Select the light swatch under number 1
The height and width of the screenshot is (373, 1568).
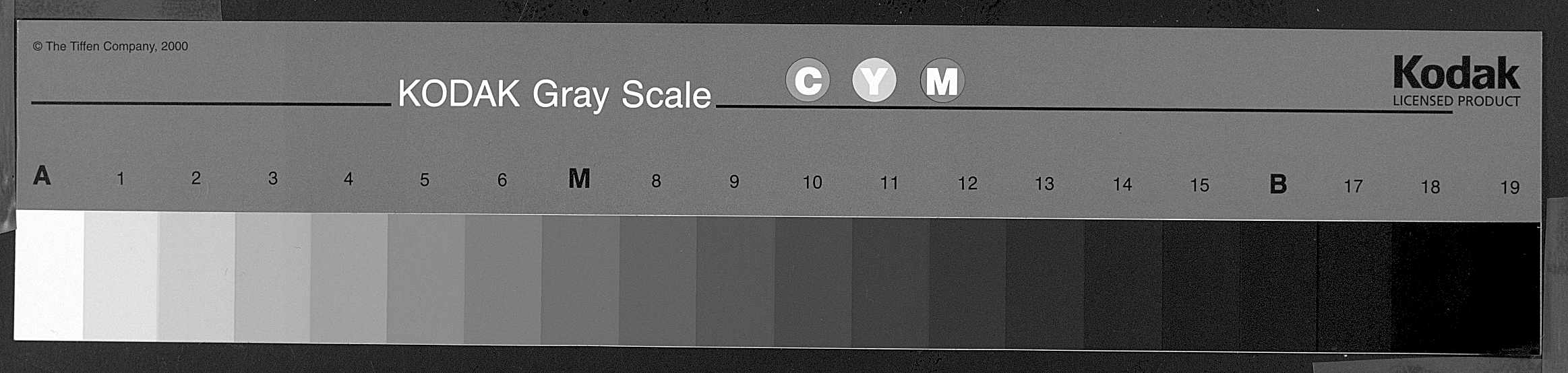click(x=121, y=277)
